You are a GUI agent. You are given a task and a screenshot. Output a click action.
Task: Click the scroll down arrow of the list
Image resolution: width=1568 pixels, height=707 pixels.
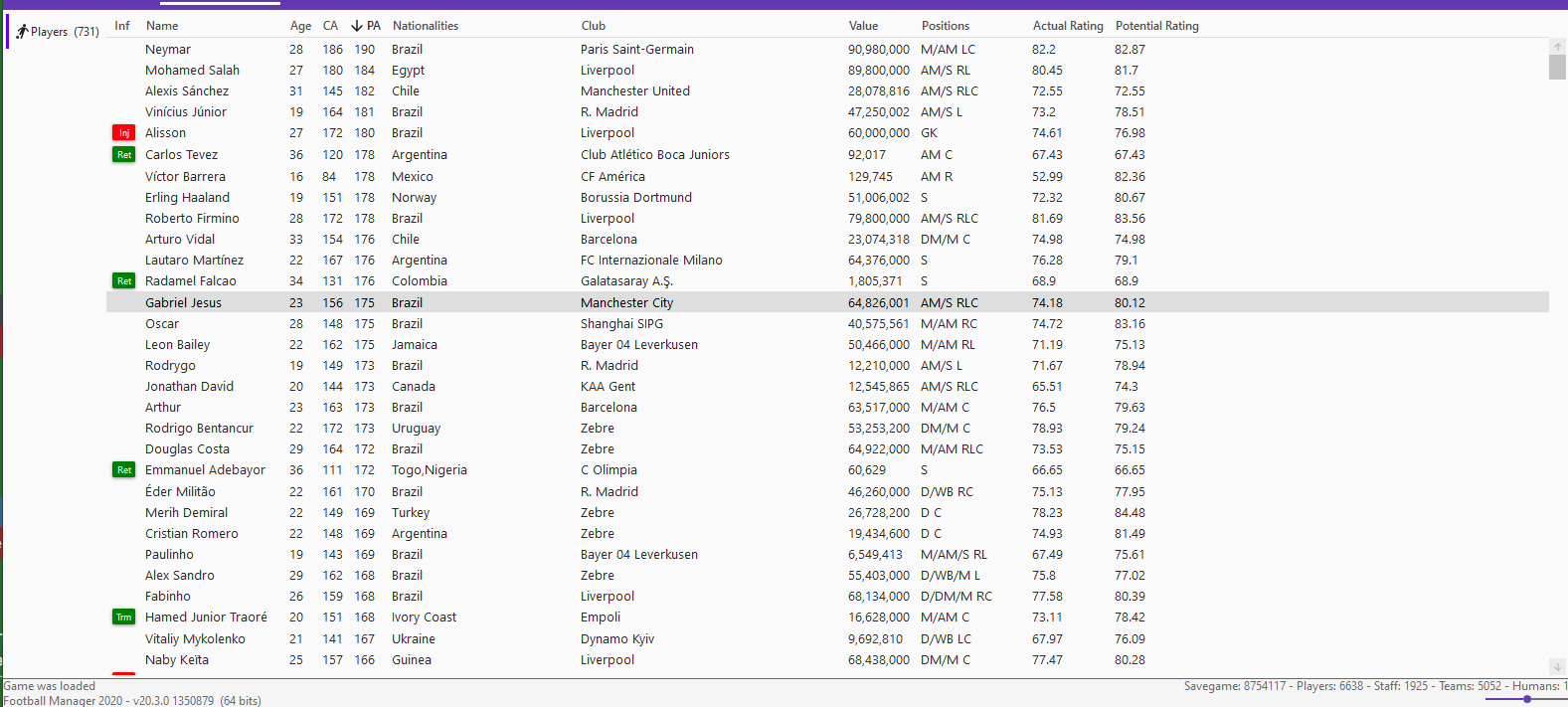coord(1557,666)
